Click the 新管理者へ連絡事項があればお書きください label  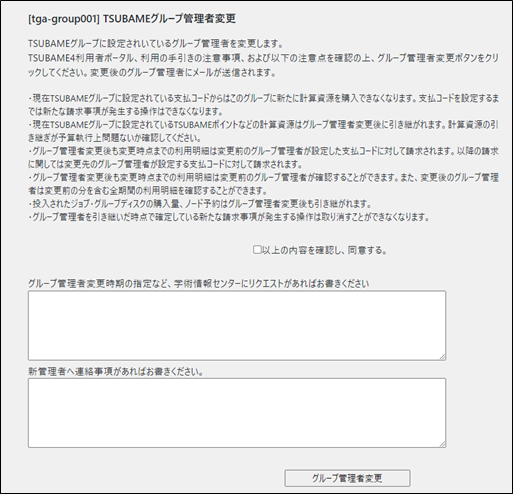click(x=116, y=371)
